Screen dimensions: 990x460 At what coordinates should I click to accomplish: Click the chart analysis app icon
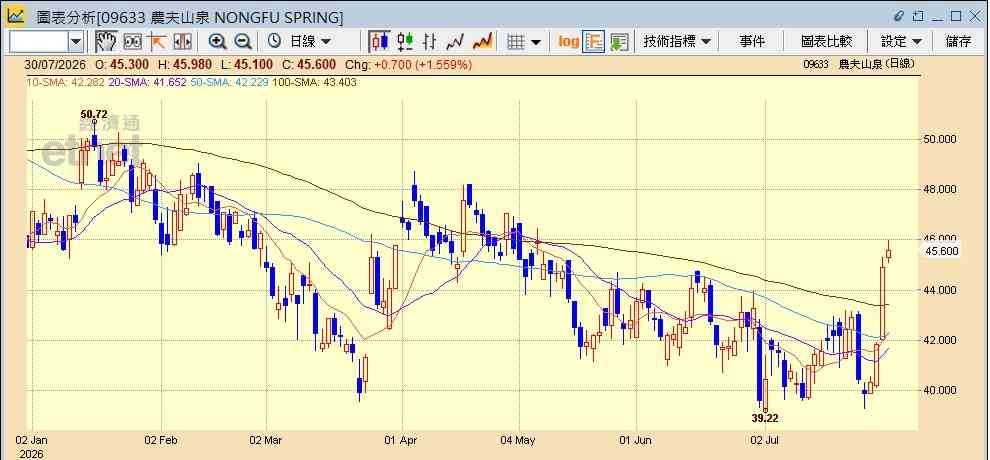click(x=16, y=16)
